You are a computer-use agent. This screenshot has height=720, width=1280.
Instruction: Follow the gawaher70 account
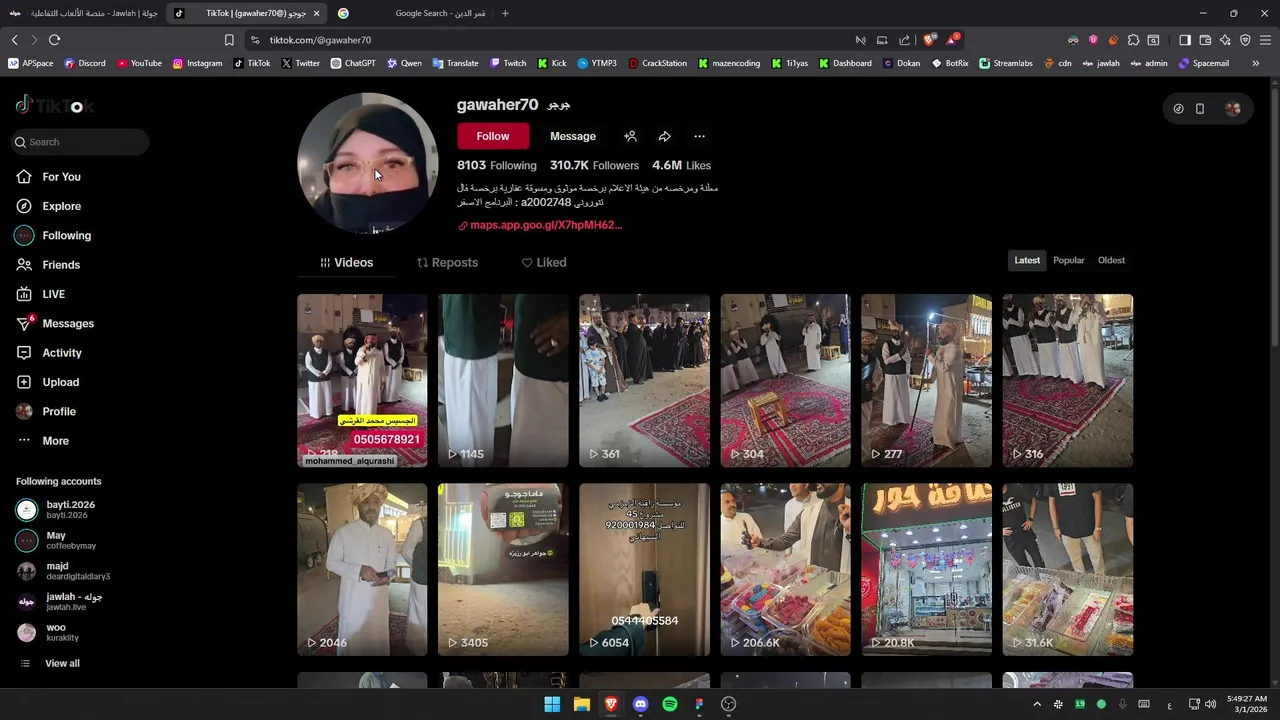coord(493,136)
